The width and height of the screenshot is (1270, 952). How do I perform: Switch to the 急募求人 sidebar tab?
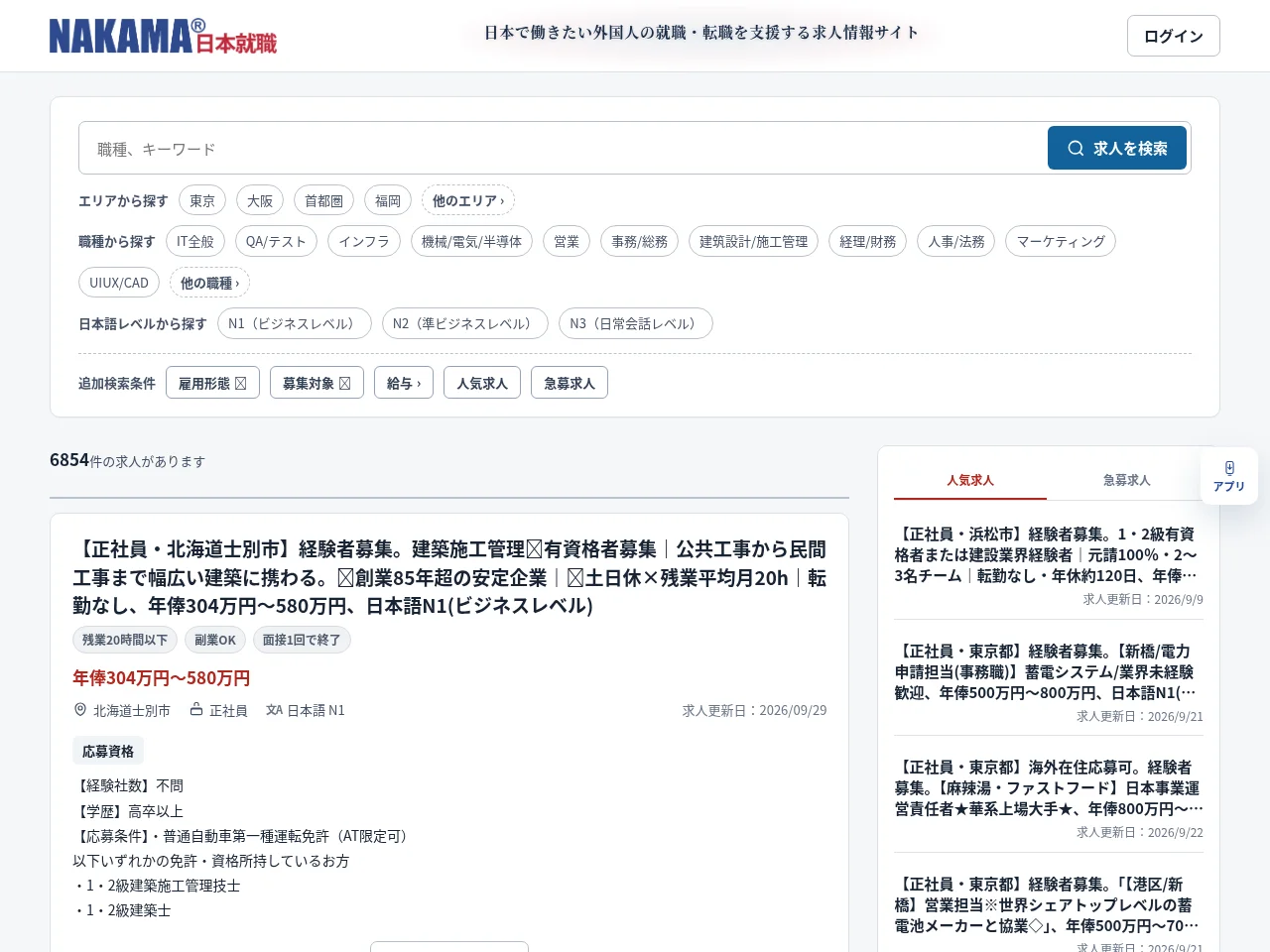1127,480
